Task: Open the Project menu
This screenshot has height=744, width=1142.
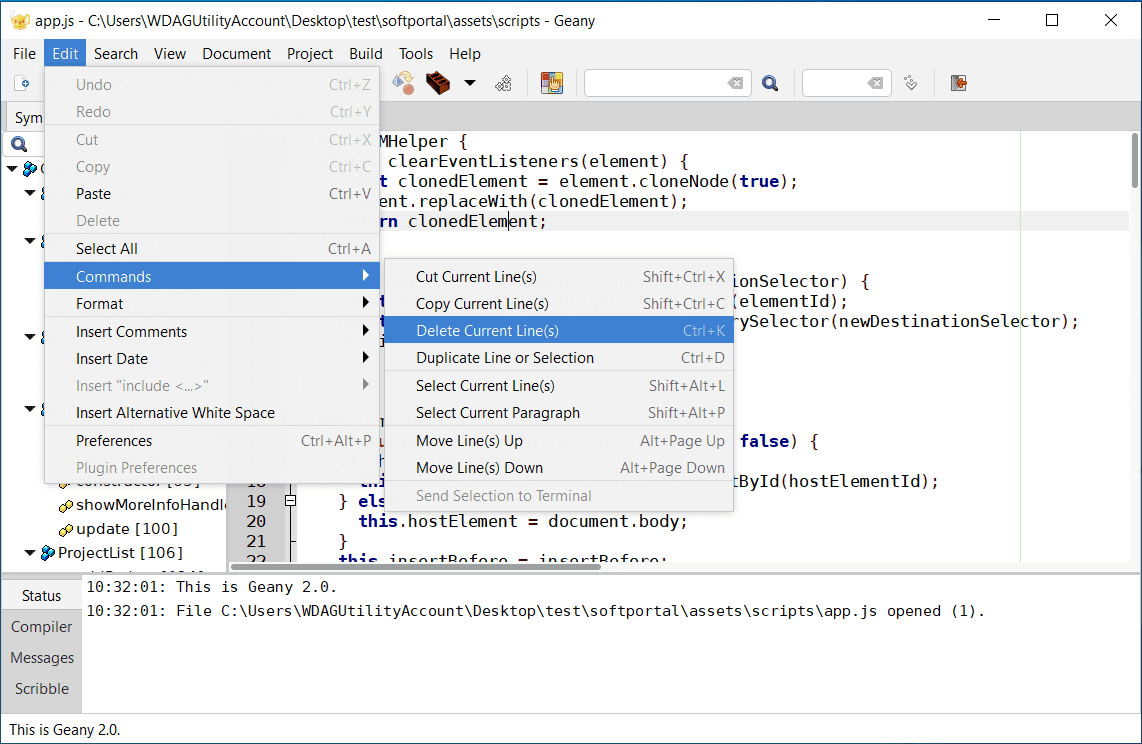Action: 310,54
